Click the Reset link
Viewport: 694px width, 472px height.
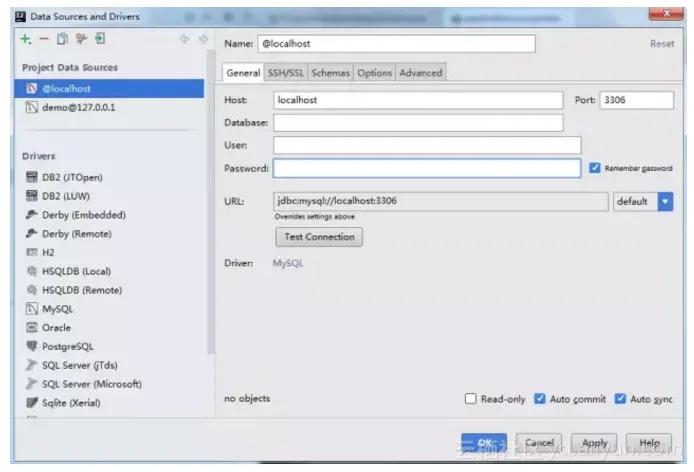662,43
